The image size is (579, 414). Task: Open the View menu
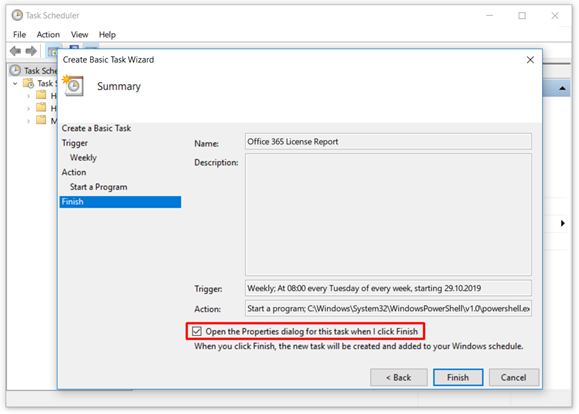coord(79,35)
